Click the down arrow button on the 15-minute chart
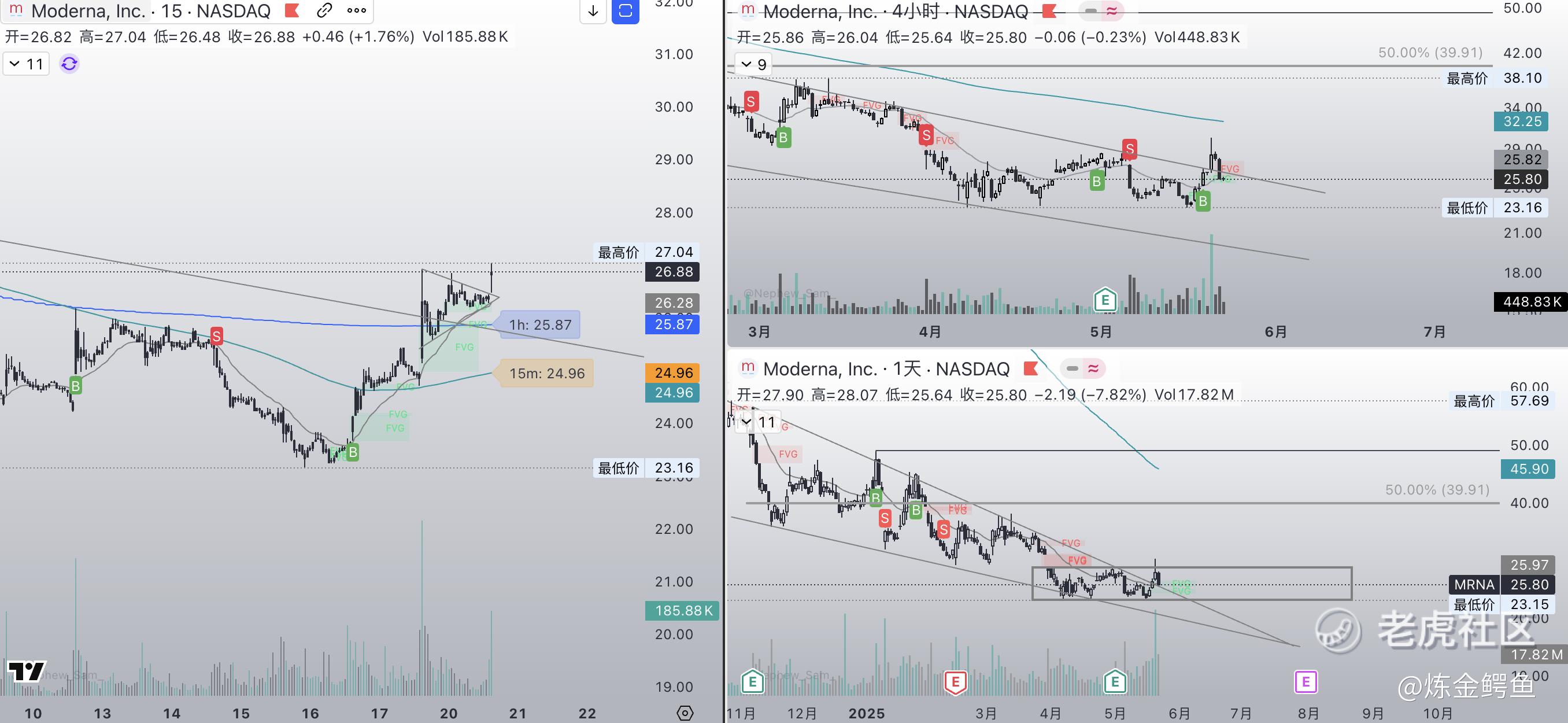This screenshot has height=723, width=1568. click(593, 10)
